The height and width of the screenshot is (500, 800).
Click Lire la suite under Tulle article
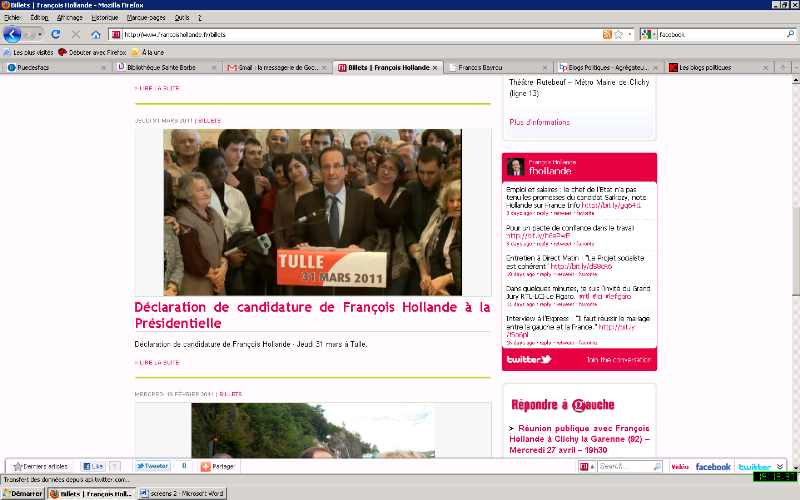157,362
